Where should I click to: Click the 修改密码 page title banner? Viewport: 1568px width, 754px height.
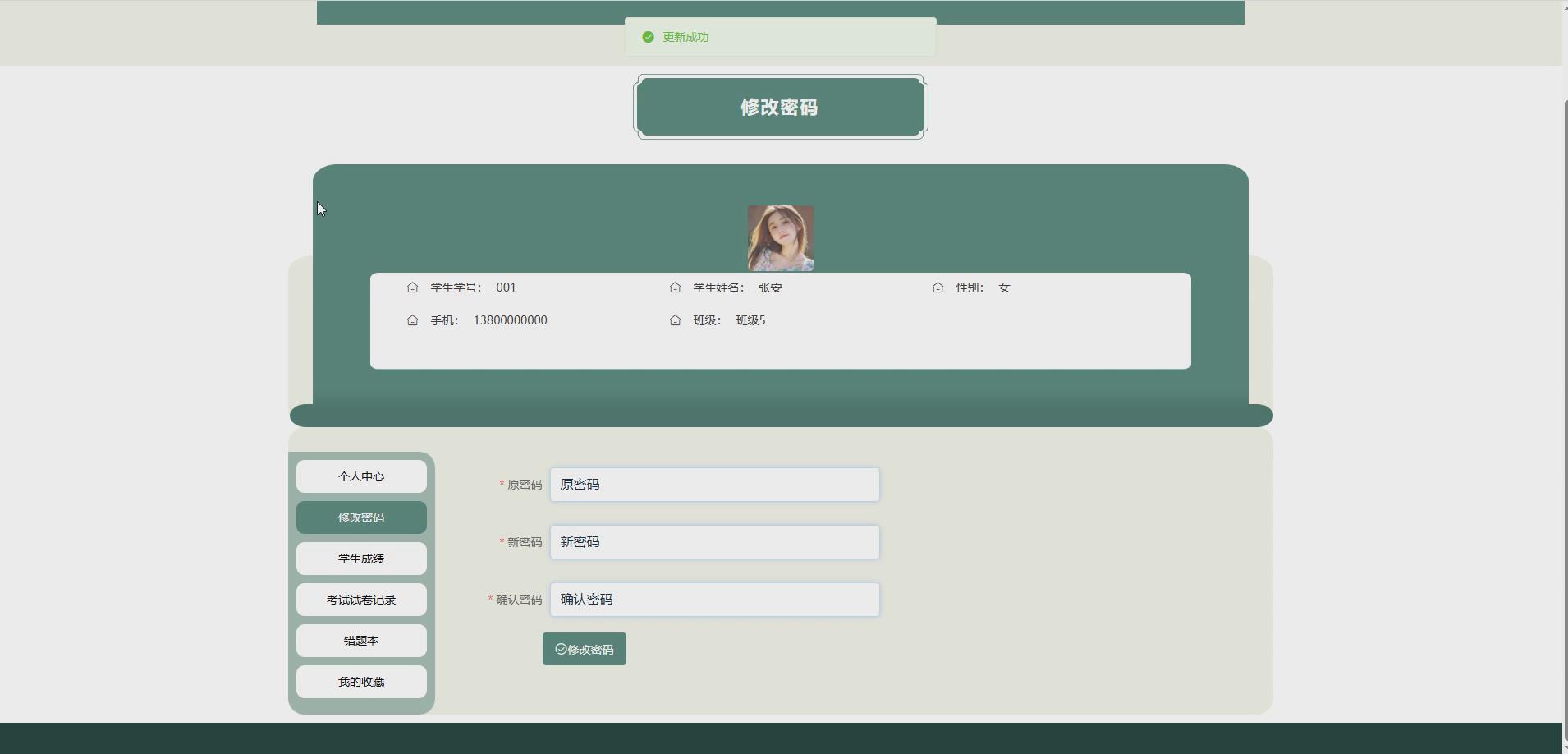click(778, 107)
